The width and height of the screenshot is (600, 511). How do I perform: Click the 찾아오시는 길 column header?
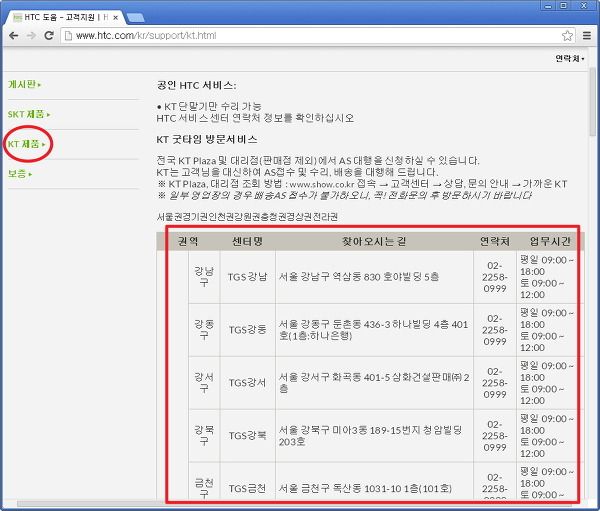pos(374,241)
